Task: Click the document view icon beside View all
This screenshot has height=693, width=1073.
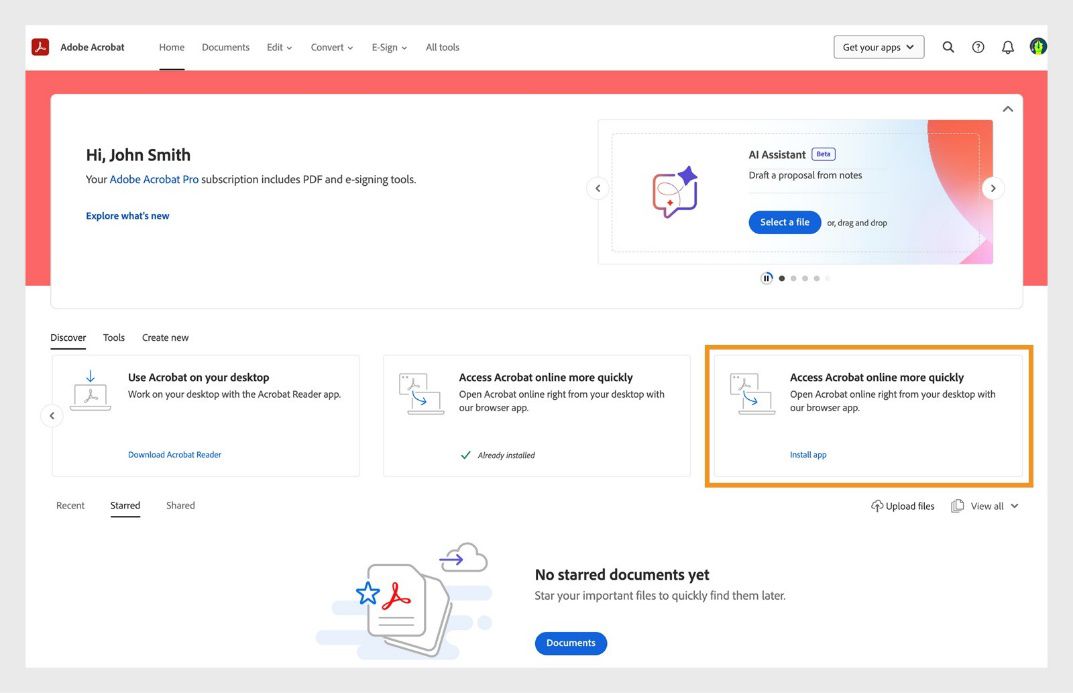Action: point(957,506)
